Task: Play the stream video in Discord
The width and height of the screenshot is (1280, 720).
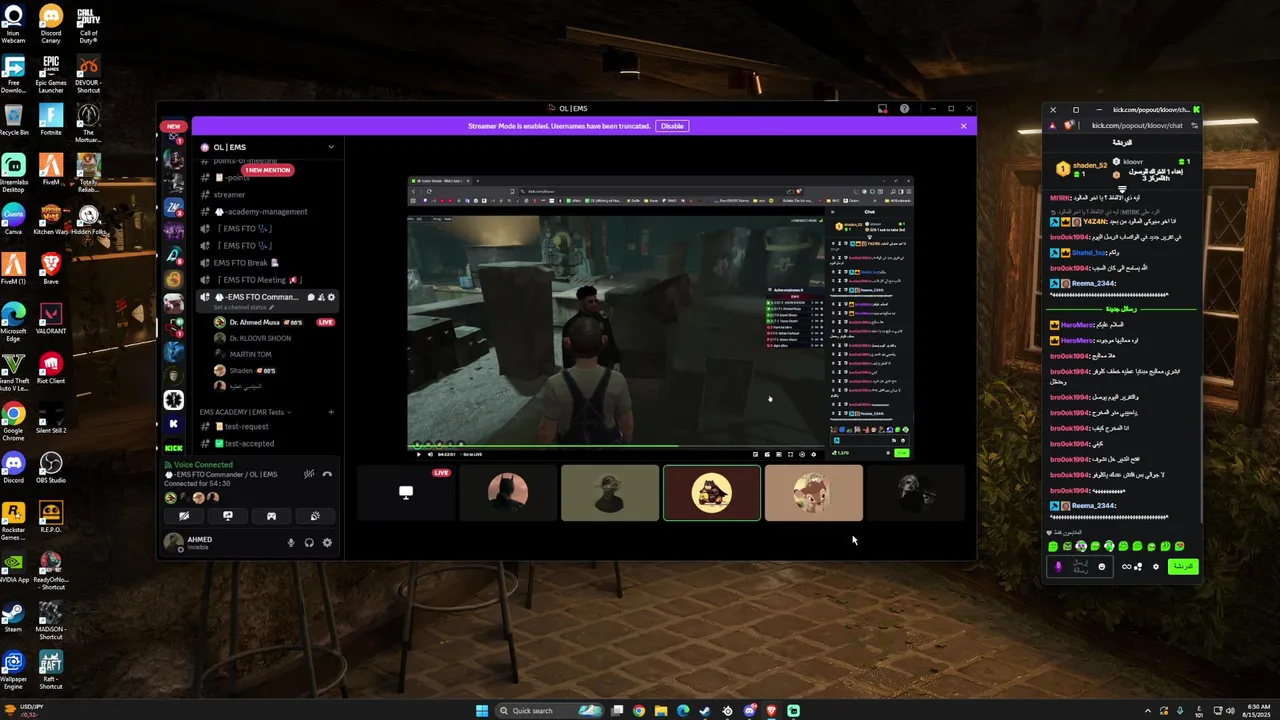Action: coord(419,454)
